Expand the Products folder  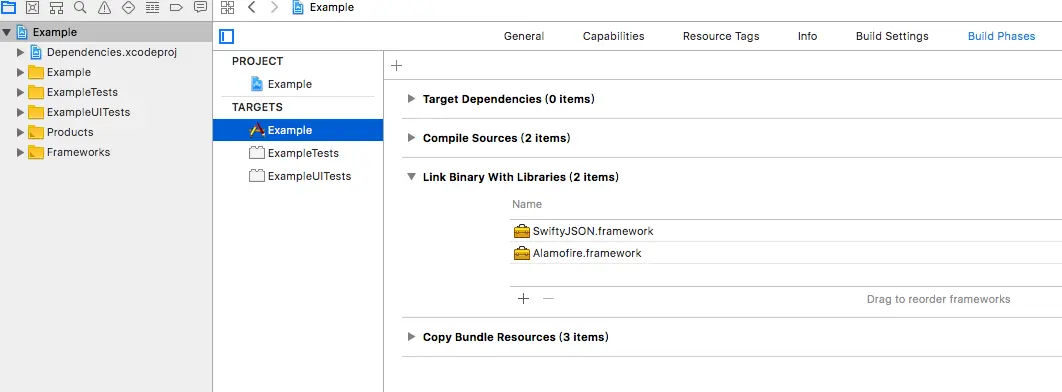[x=20, y=132]
